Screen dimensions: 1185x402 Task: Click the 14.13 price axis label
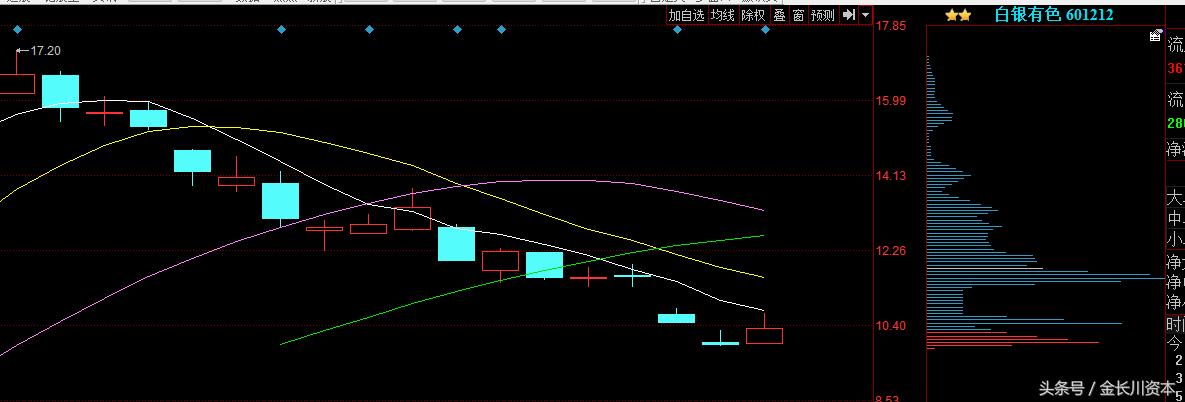tap(890, 175)
